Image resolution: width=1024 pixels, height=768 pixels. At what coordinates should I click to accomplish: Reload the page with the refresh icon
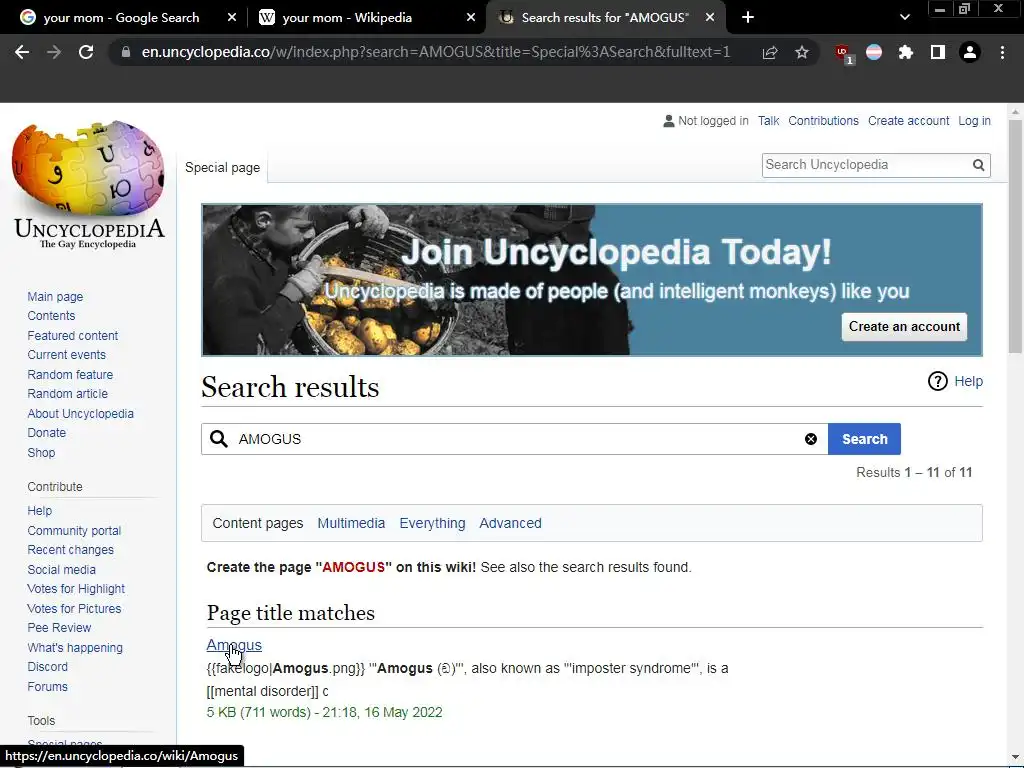pos(86,52)
